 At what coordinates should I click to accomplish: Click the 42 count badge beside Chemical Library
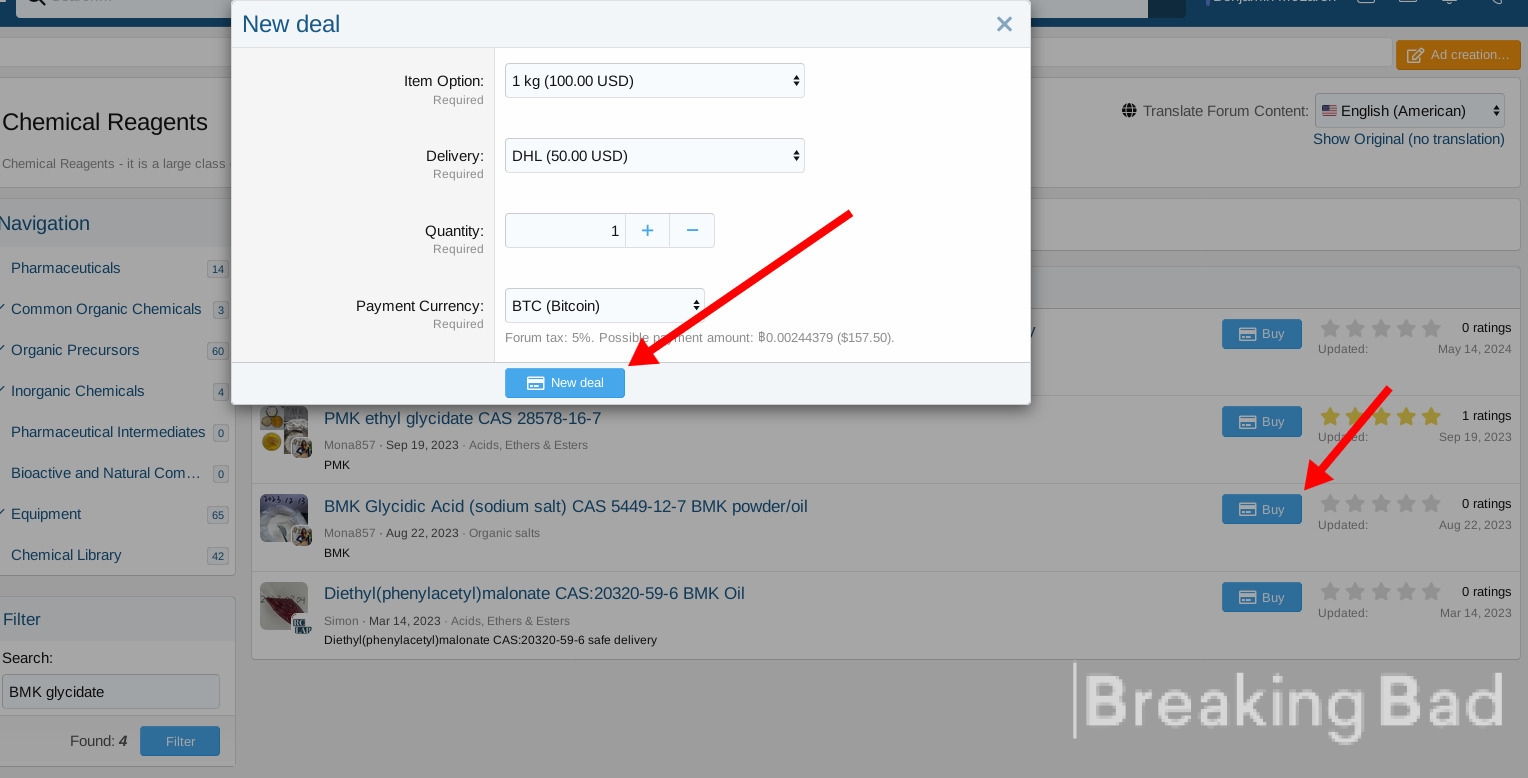(217, 556)
